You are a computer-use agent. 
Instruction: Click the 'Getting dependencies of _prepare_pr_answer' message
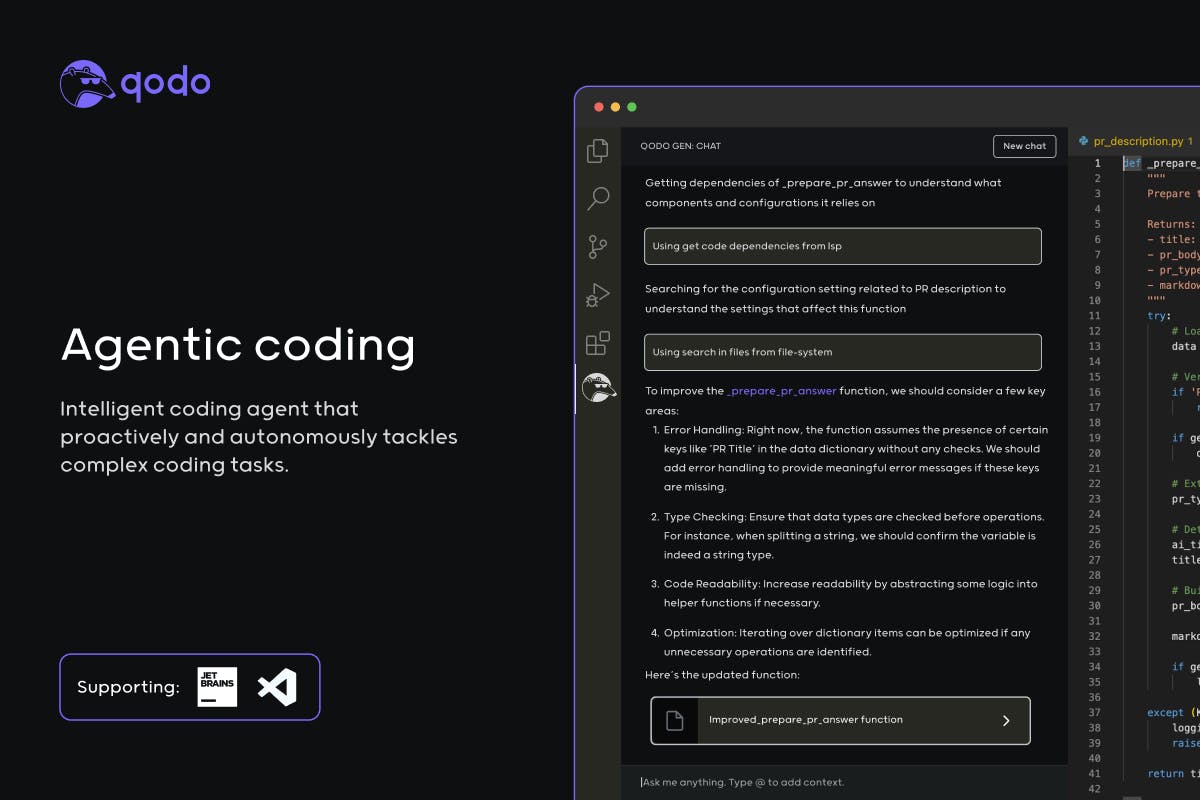click(823, 193)
